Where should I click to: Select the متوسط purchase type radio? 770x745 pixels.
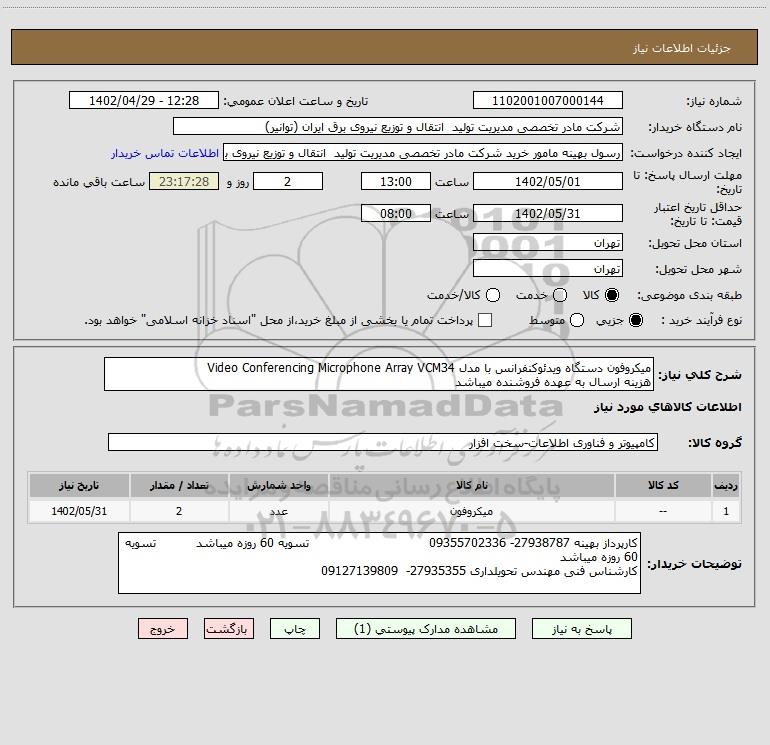[577, 320]
